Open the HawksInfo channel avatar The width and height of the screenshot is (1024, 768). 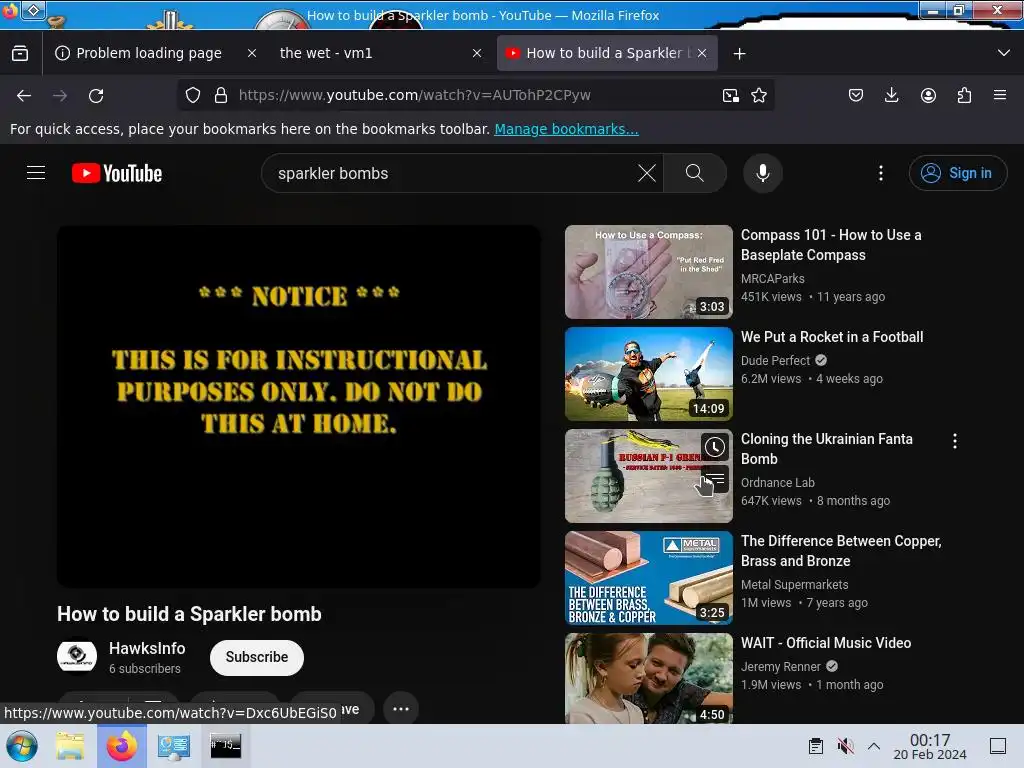[x=76, y=656]
